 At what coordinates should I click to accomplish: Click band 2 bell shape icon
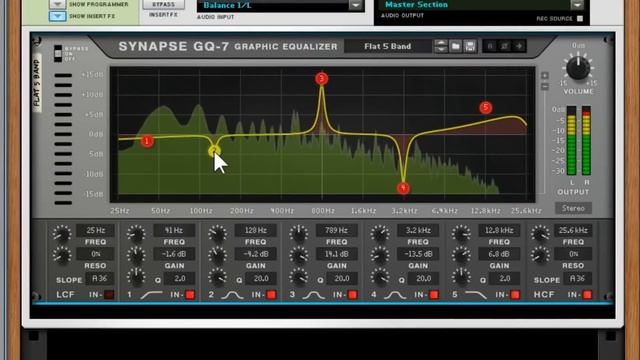click(232, 295)
